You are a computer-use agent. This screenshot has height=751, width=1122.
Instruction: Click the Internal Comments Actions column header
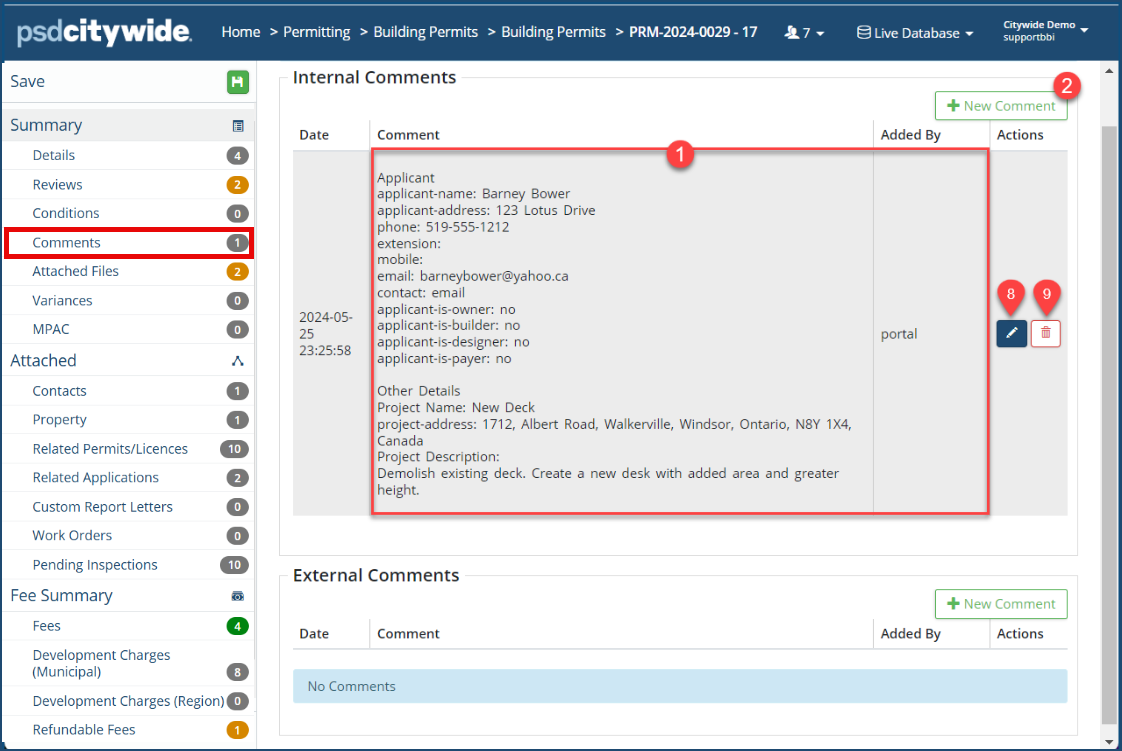coord(1020,134)
